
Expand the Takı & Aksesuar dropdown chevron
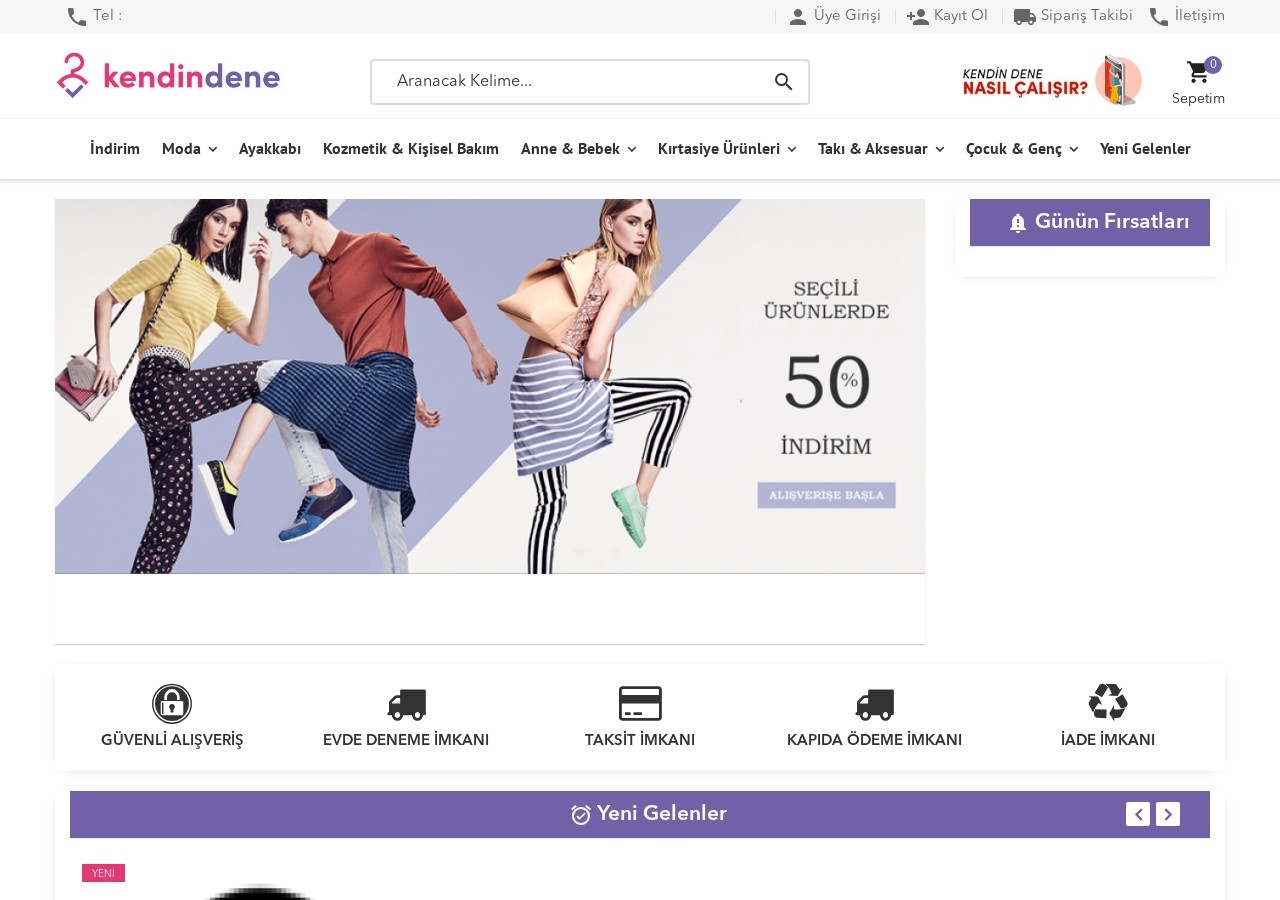939,150
